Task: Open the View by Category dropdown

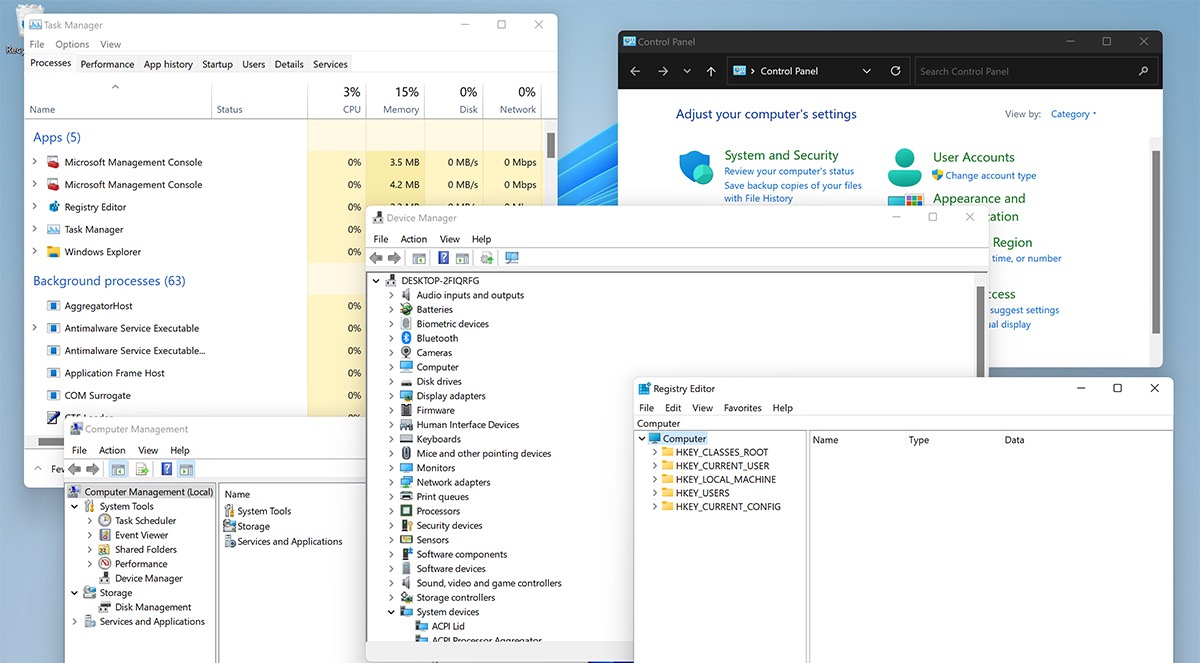Action: coord(1073,114)
